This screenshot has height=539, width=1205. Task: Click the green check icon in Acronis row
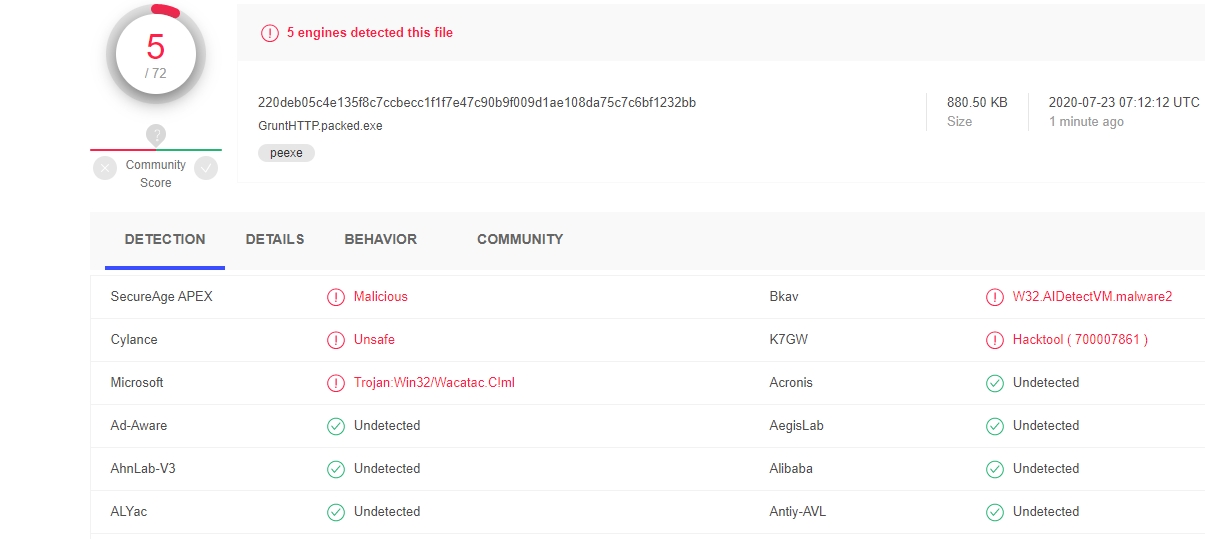[995, 383]
